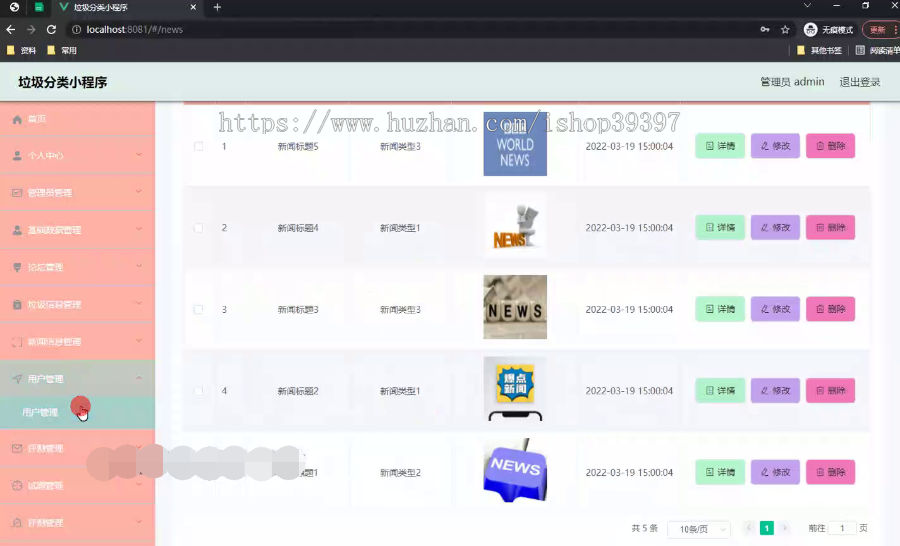Click the incognito 无痕模式 icon

(x=810, y=29)
